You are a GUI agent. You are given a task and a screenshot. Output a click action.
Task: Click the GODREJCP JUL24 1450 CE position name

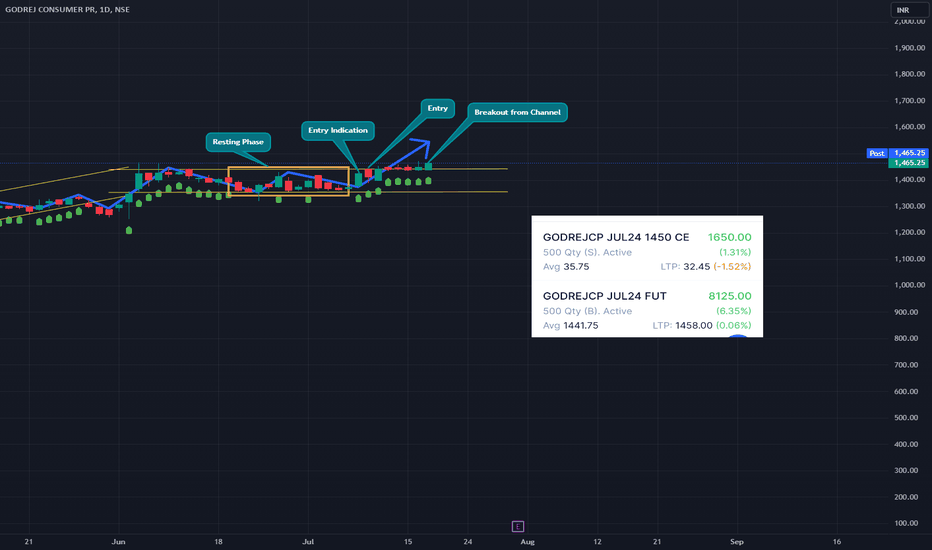[616, 237]
